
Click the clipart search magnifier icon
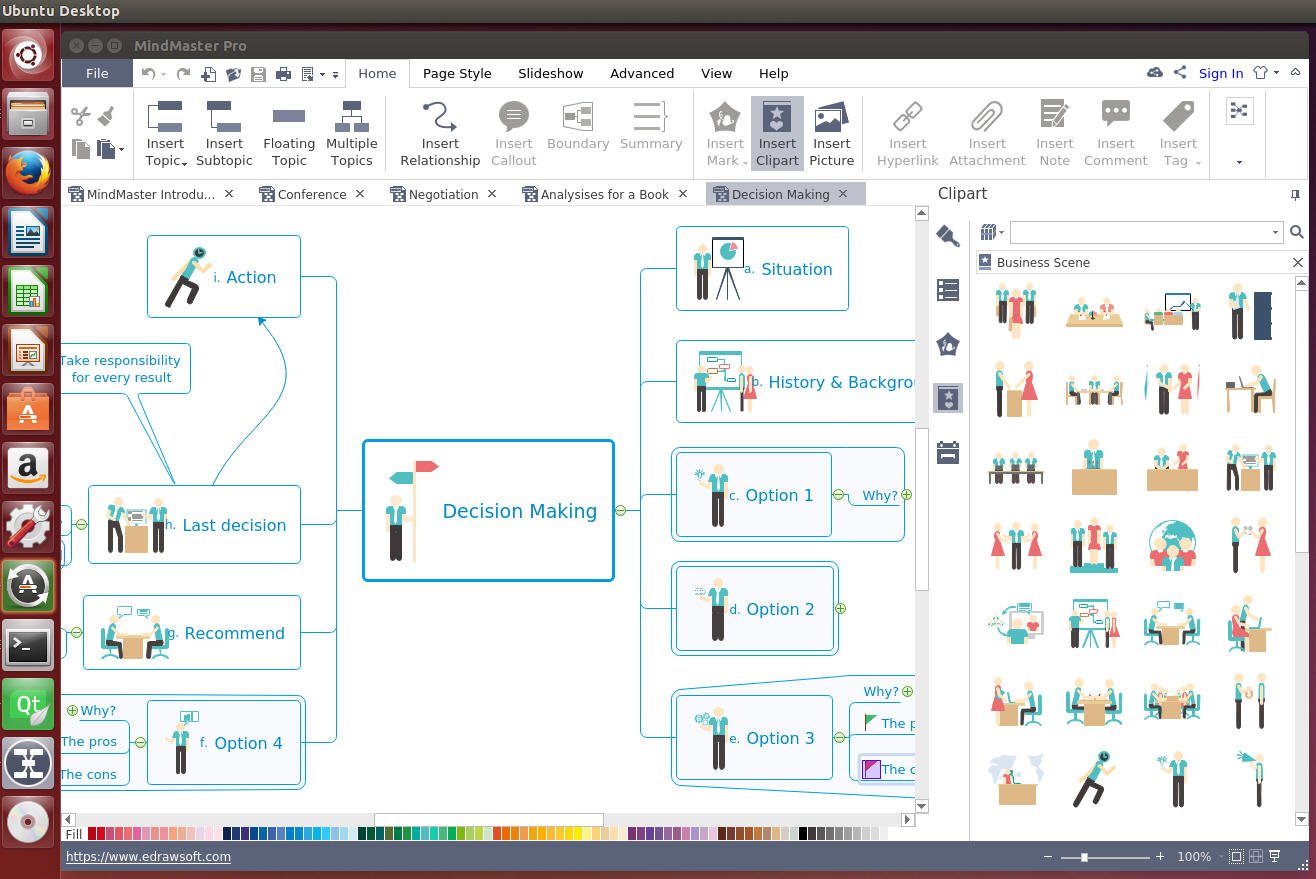tap(1296, 232)
